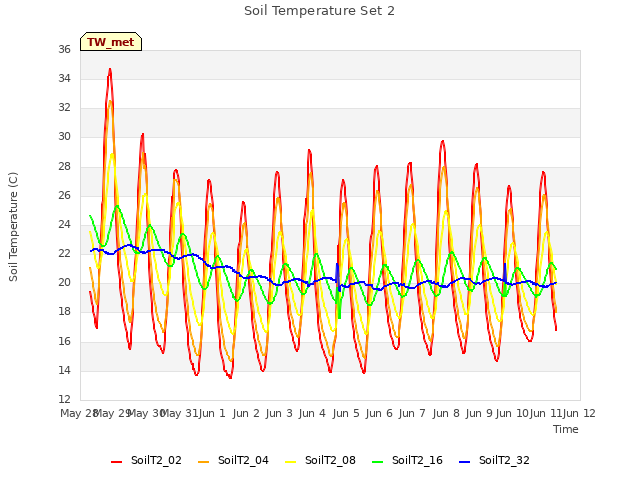
Task: Click the TW_met annotation label
Action: [x=111, y=42]
